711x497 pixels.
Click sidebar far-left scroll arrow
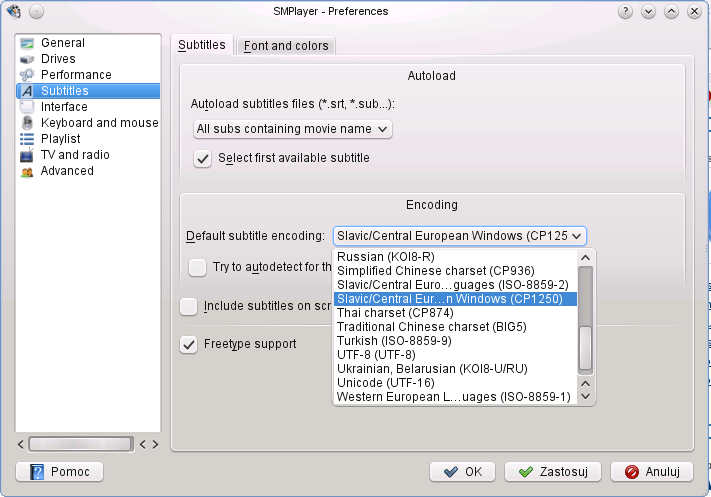point(20,444)
